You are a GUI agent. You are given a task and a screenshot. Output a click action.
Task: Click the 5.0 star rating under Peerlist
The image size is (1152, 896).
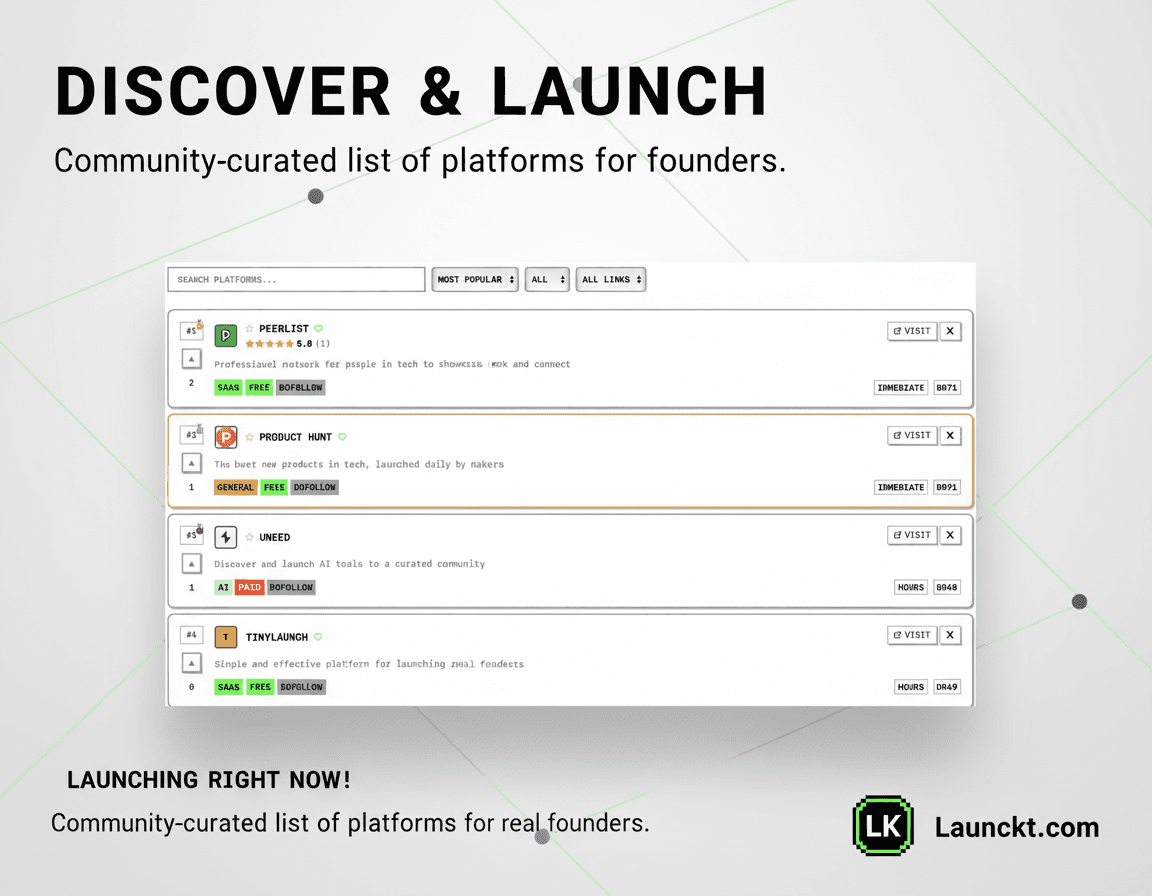tap(270, 343)
